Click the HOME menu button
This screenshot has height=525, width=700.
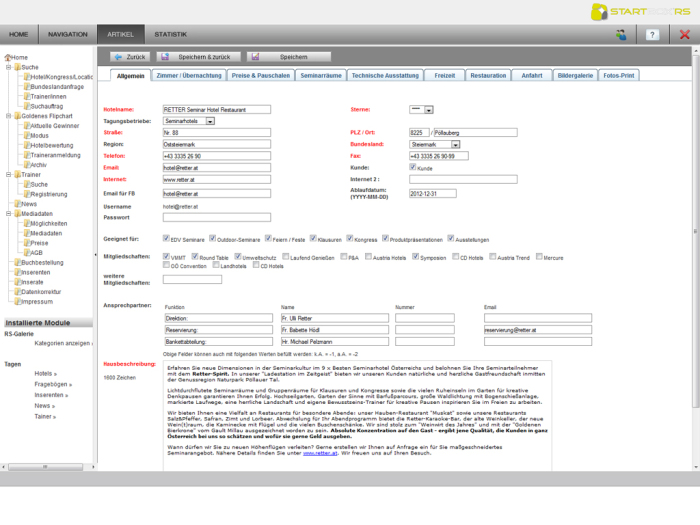[19, 34]
